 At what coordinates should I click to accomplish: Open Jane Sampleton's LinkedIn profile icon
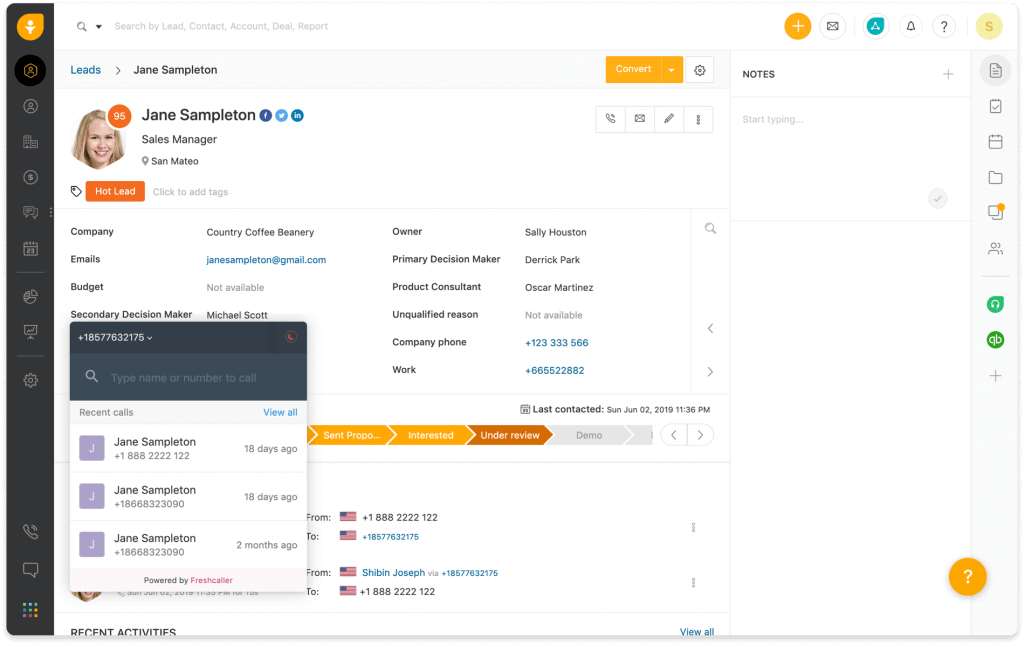point(297,115)
